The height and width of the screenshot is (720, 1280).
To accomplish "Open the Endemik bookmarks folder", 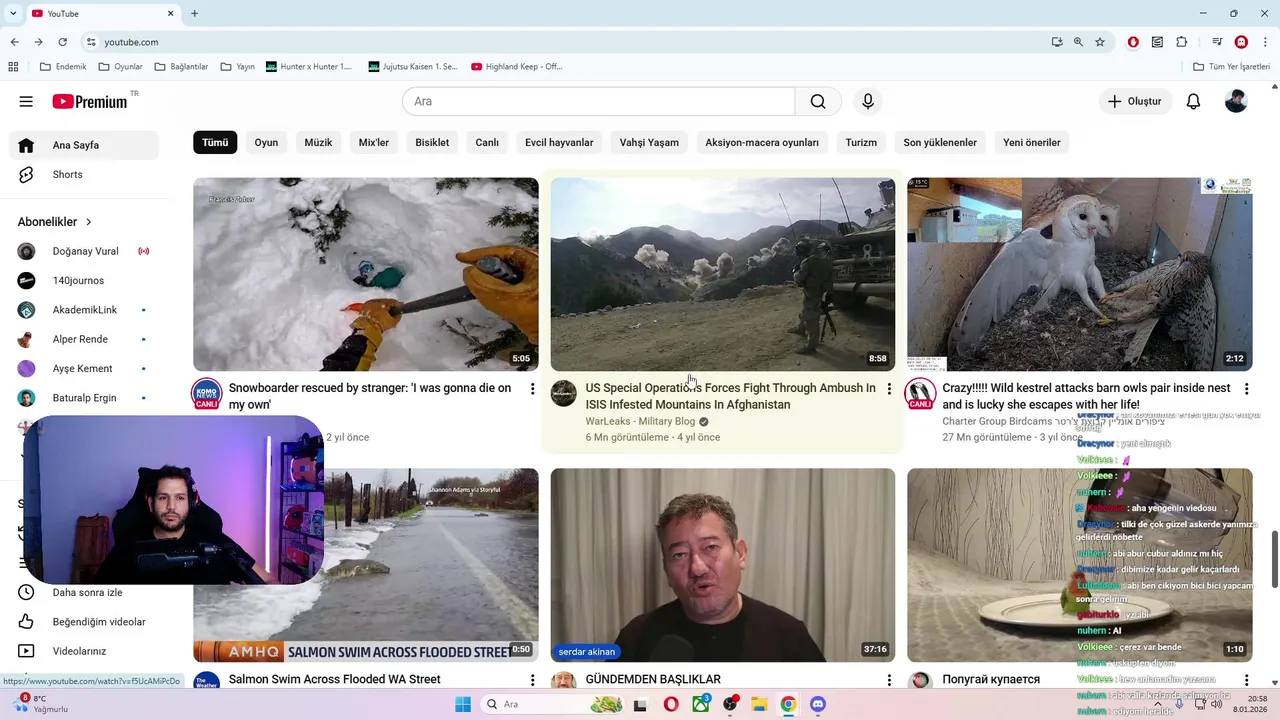I will [63, 67].
